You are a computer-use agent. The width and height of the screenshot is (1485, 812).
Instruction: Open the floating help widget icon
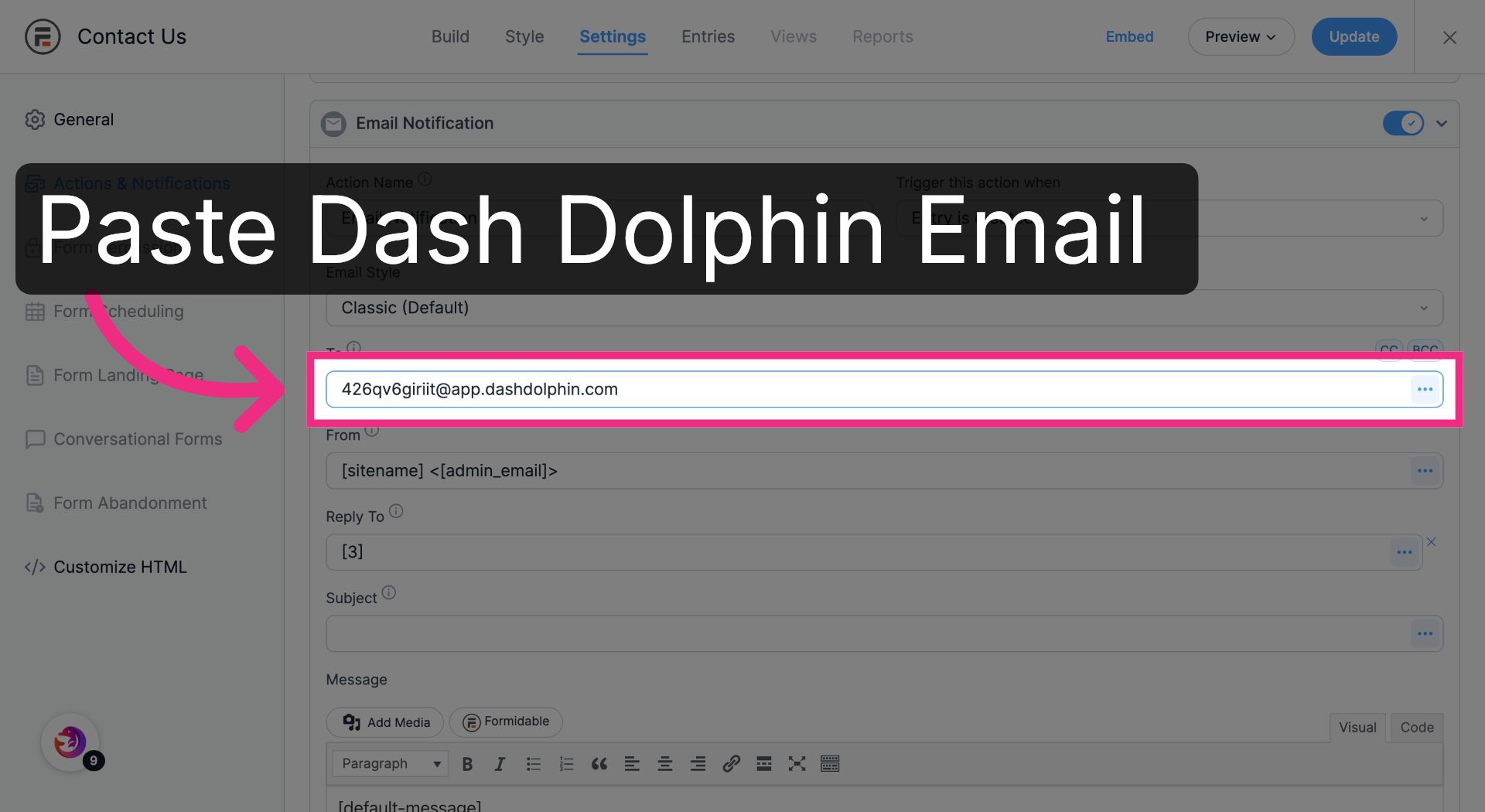pyautogui.click(x=70, y=742)
